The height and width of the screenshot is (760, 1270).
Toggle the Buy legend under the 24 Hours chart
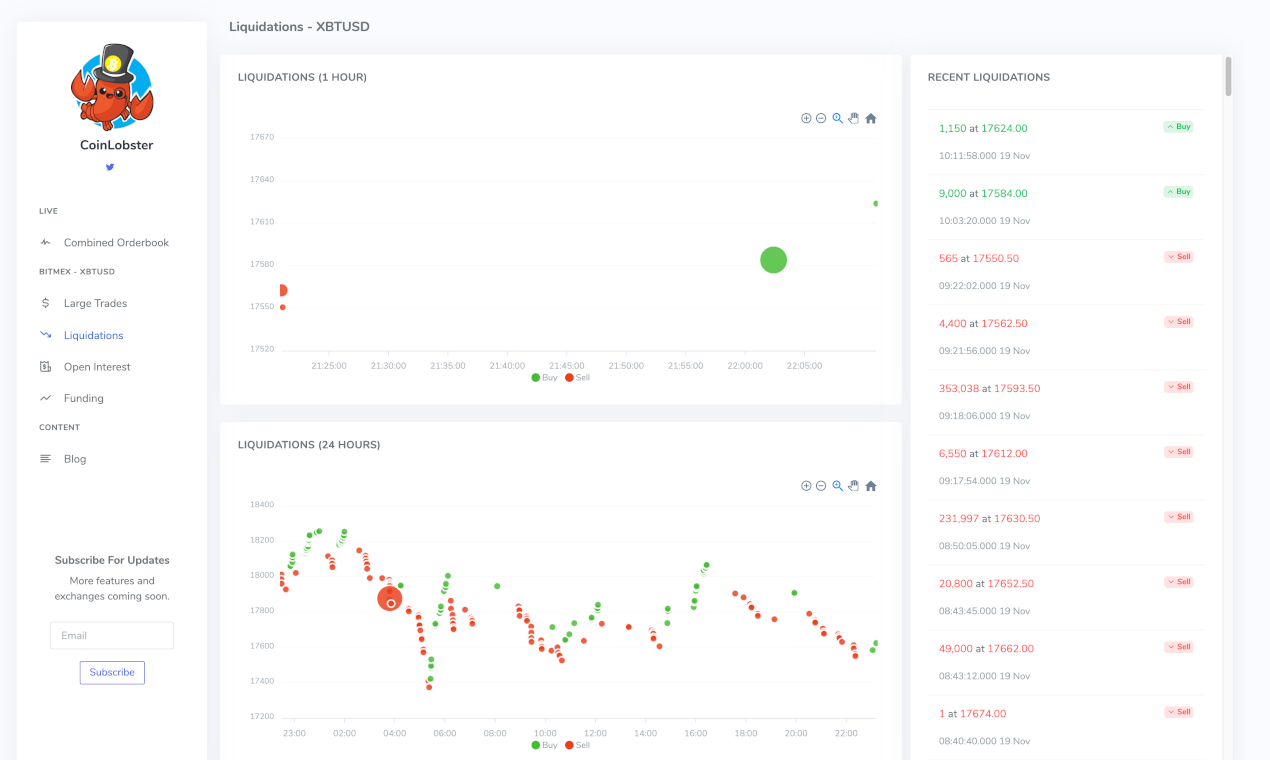pos(543,745)
